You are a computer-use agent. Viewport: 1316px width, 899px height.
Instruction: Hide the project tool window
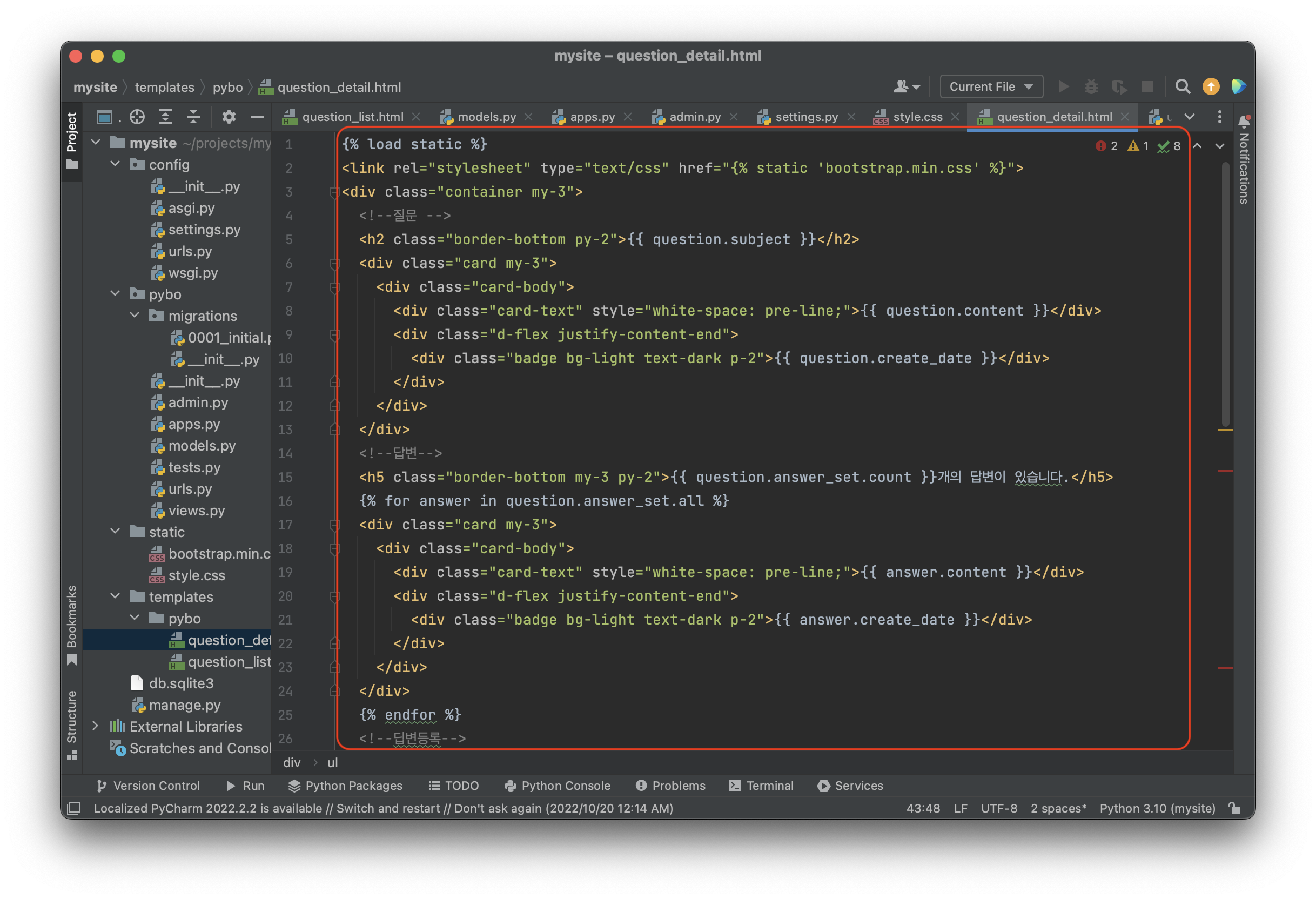257,117
